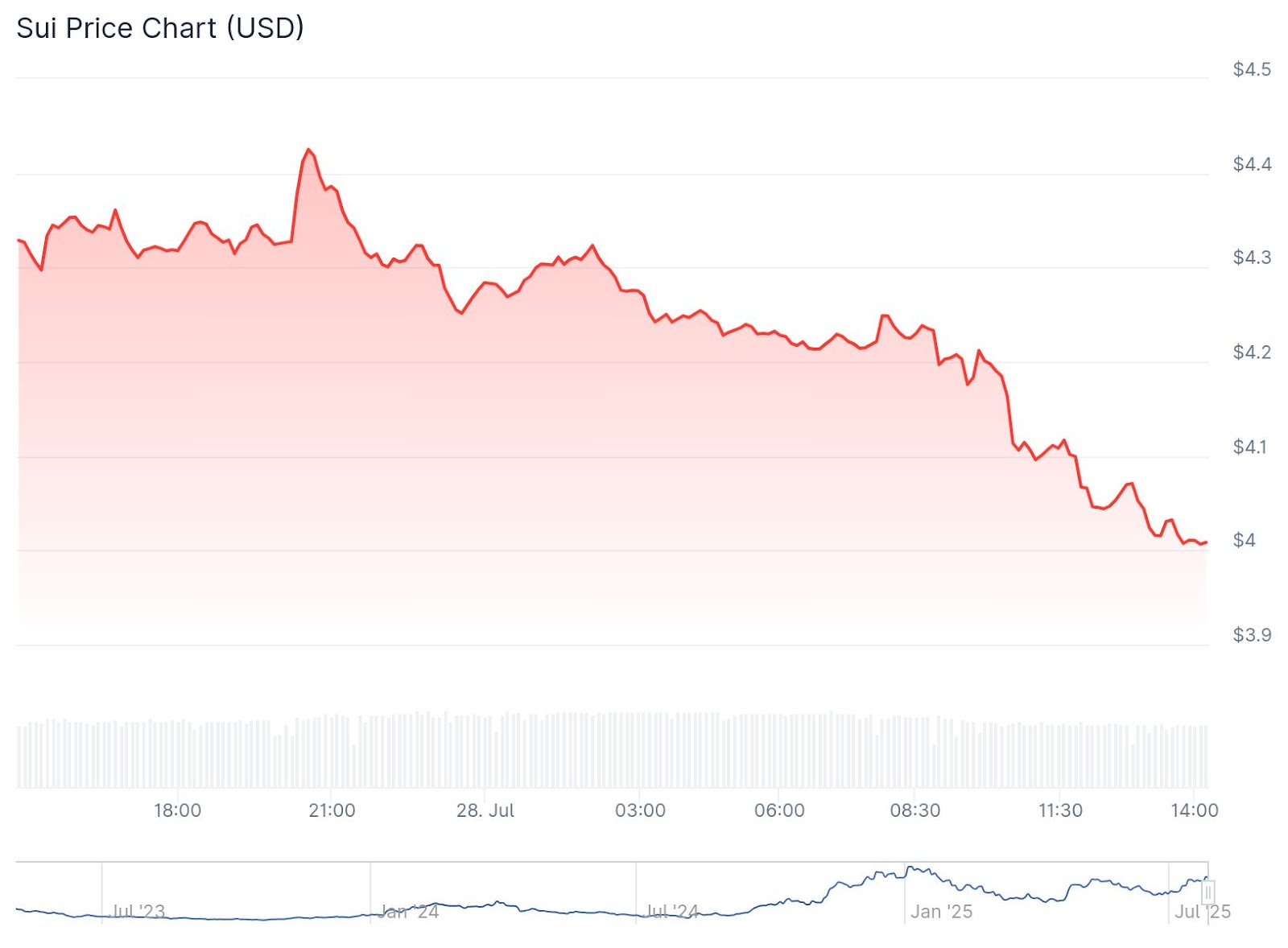Select the 14:00 time axis label
The width and height of the screenshot is (1288, 948).
[1195, 810]
